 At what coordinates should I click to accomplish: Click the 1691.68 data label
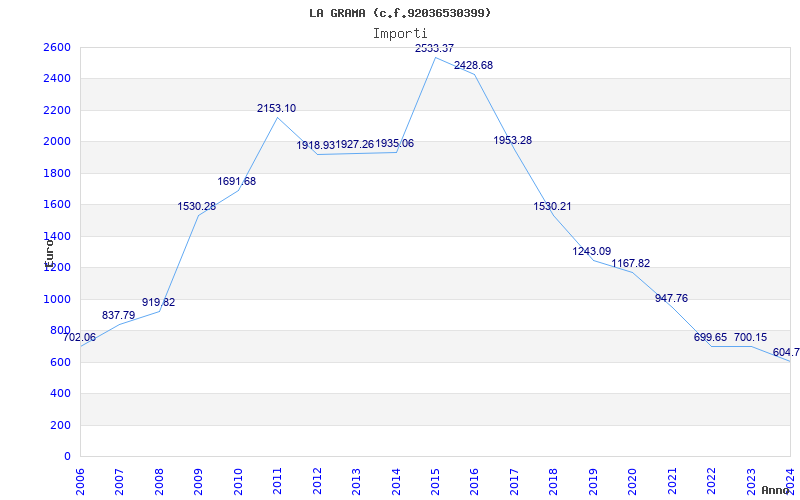point(237,181)
